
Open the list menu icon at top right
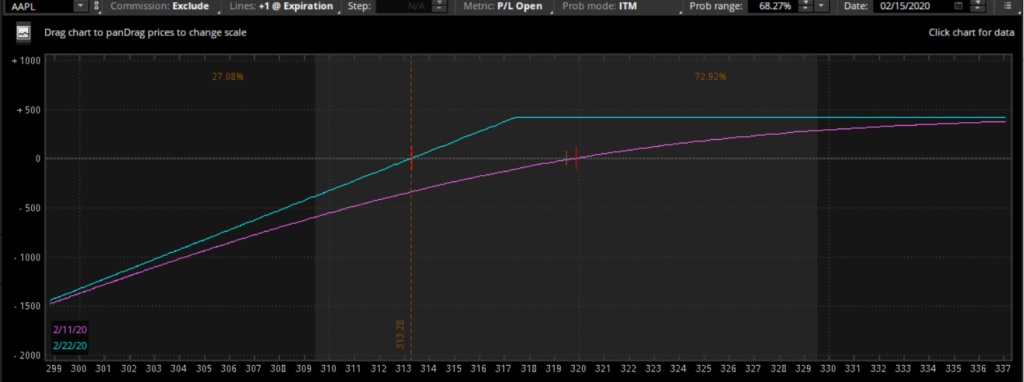(1009, 7)
